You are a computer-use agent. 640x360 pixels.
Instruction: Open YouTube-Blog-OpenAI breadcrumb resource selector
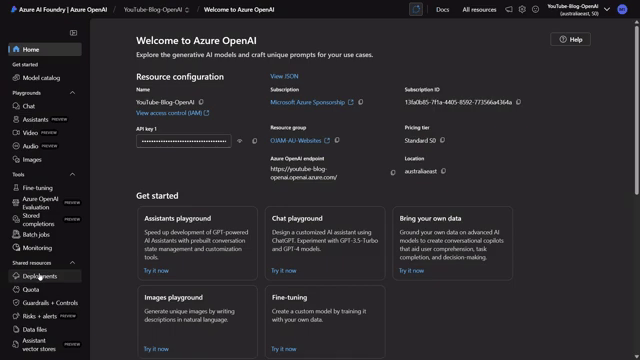click(x=156, y=9)
